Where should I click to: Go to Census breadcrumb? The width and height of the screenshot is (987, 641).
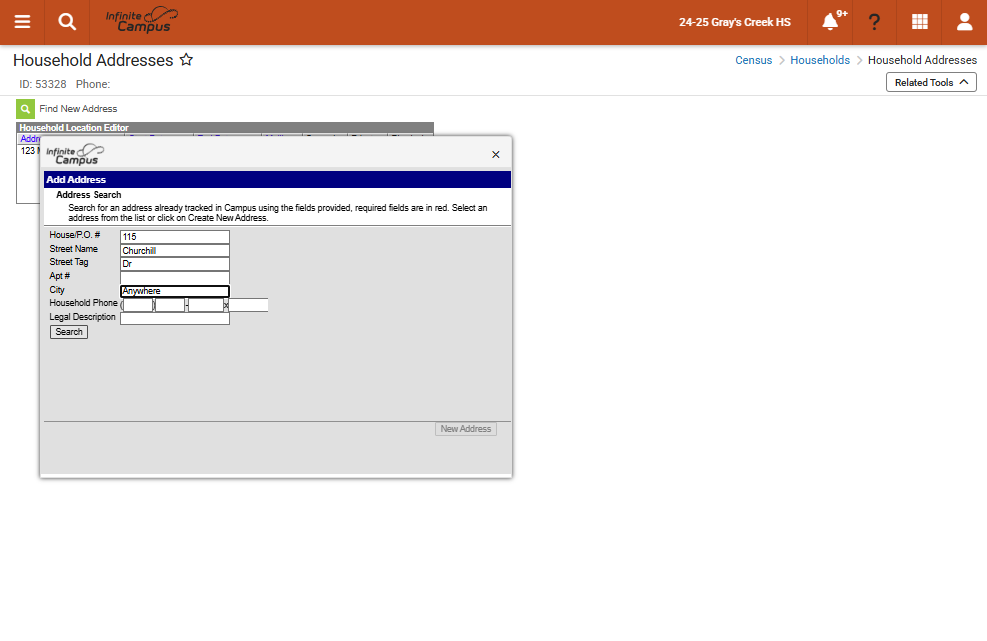[753, 60]
